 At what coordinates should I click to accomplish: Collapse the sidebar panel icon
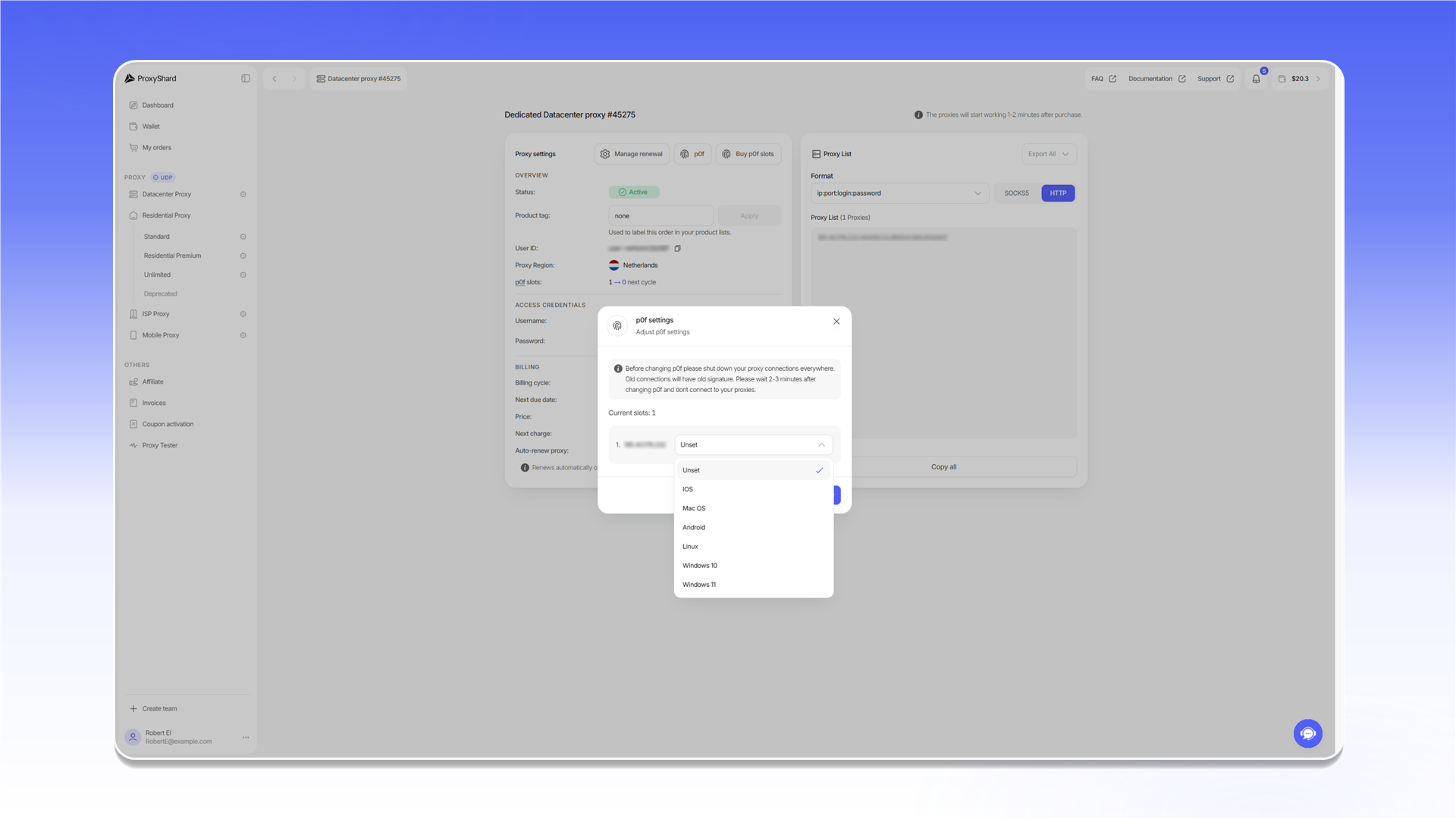click(246, 78)
